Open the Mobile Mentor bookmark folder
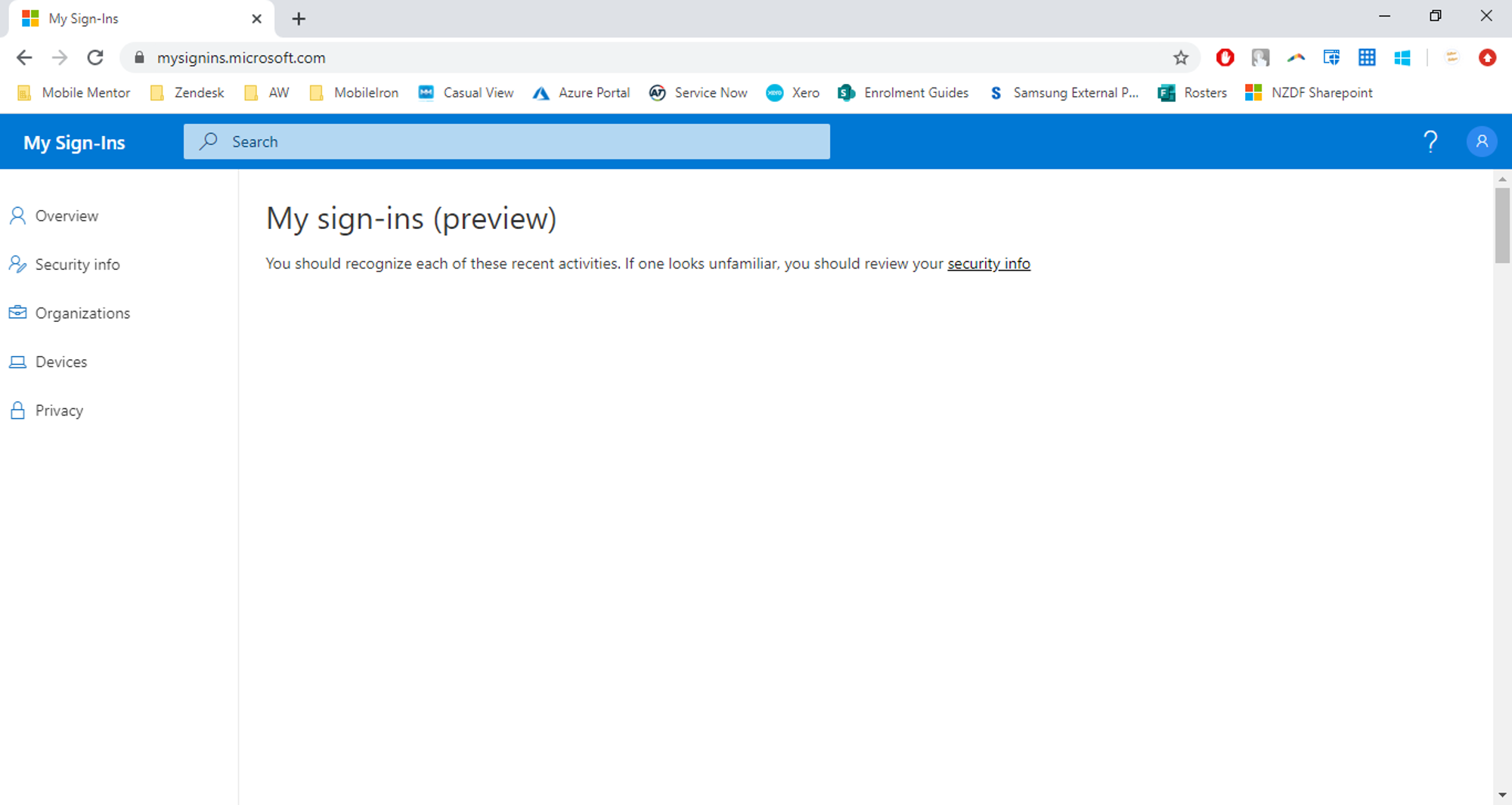Viewport: 1512px width, 805px height. point(73,93)
